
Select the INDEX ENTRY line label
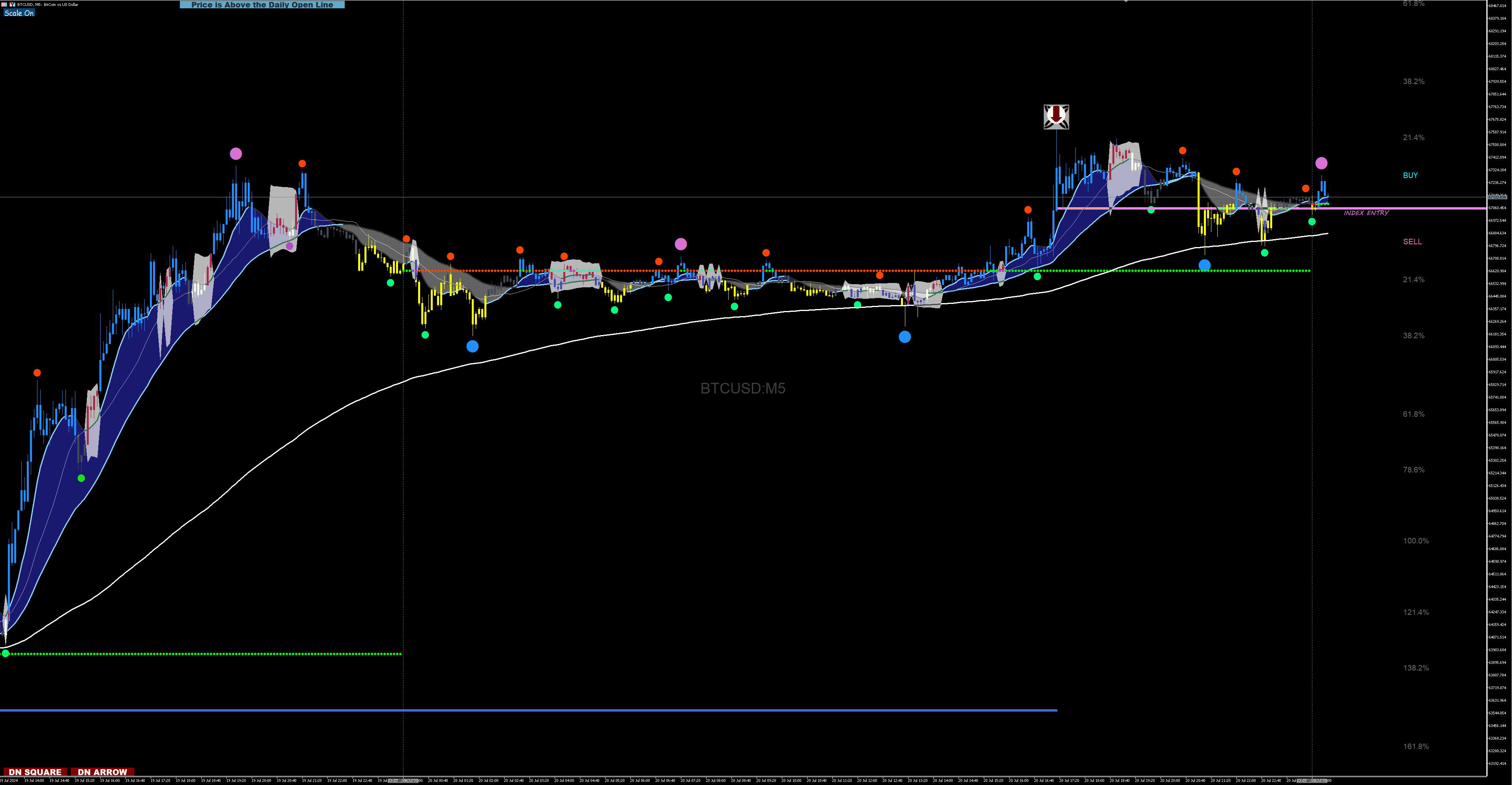pyautogui.click(x=1366, y=213)
